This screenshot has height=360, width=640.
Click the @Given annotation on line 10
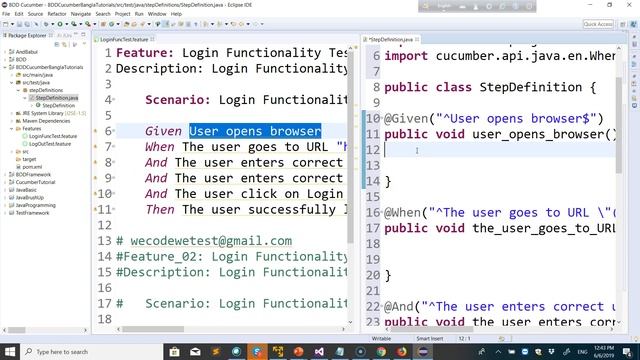pyautogui.click(x=406, y=119)
